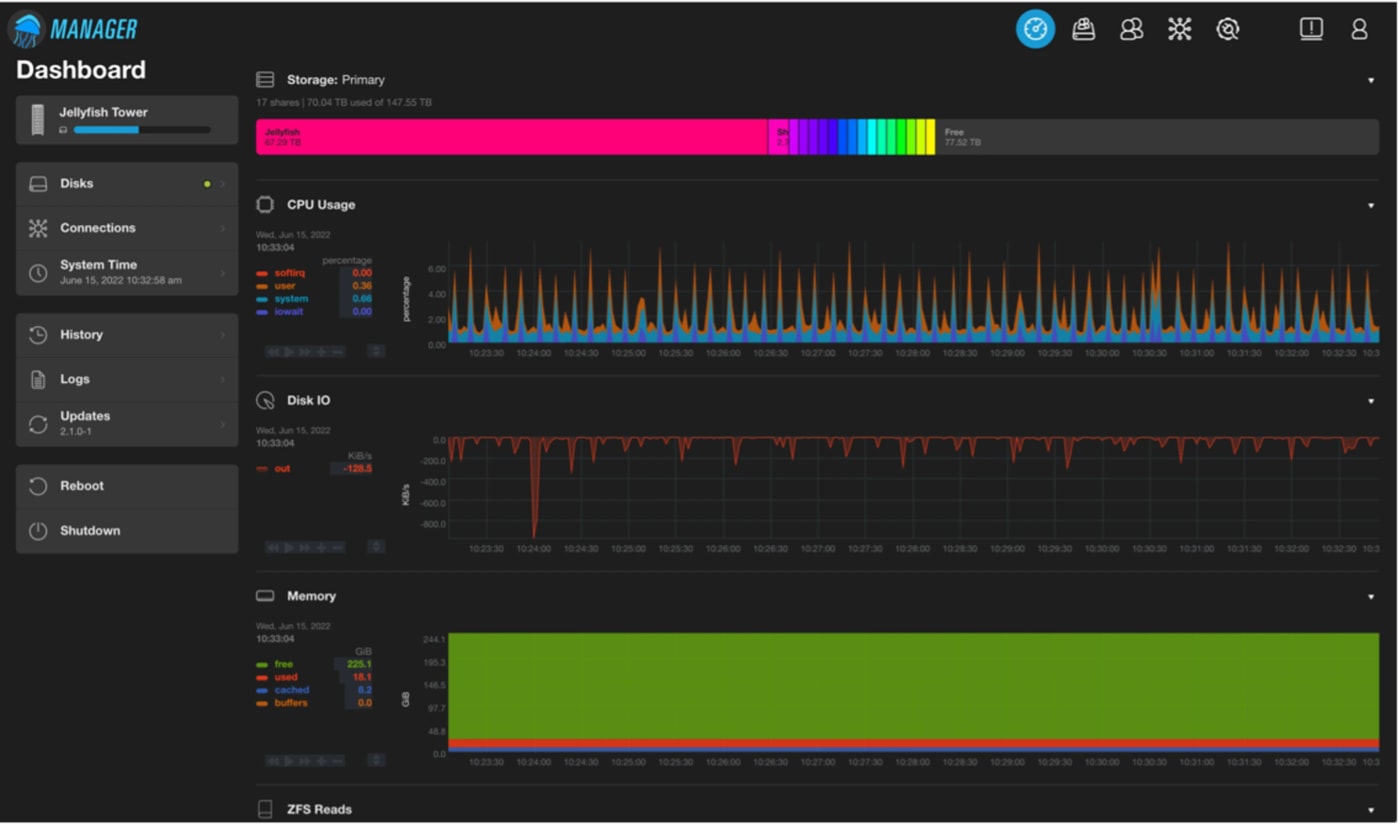The image size is (1400, 825).
Task: Open the shares drive icon in top bar
Action: [1083, 29]
